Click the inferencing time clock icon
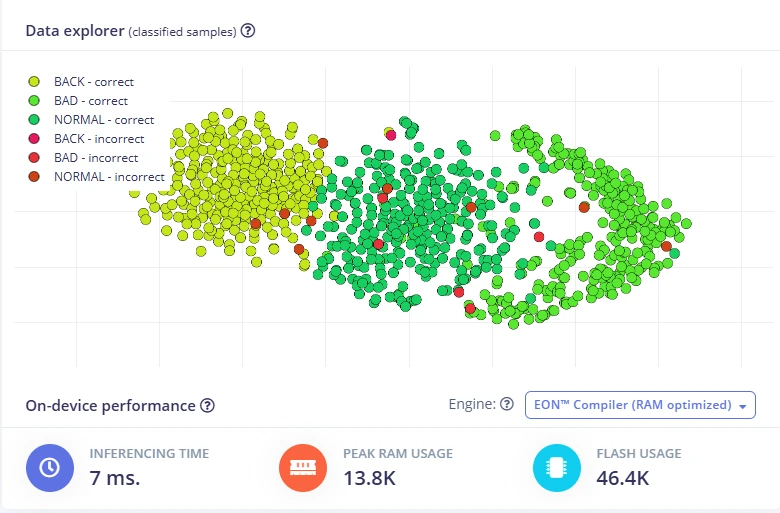 pos(50,468)
